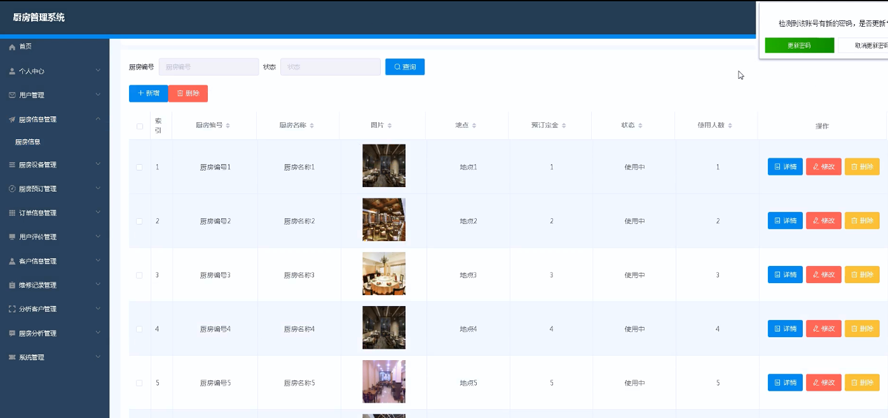Click the blue 查询 search button
The image size is (888, 418).
(x=405, y=67)
